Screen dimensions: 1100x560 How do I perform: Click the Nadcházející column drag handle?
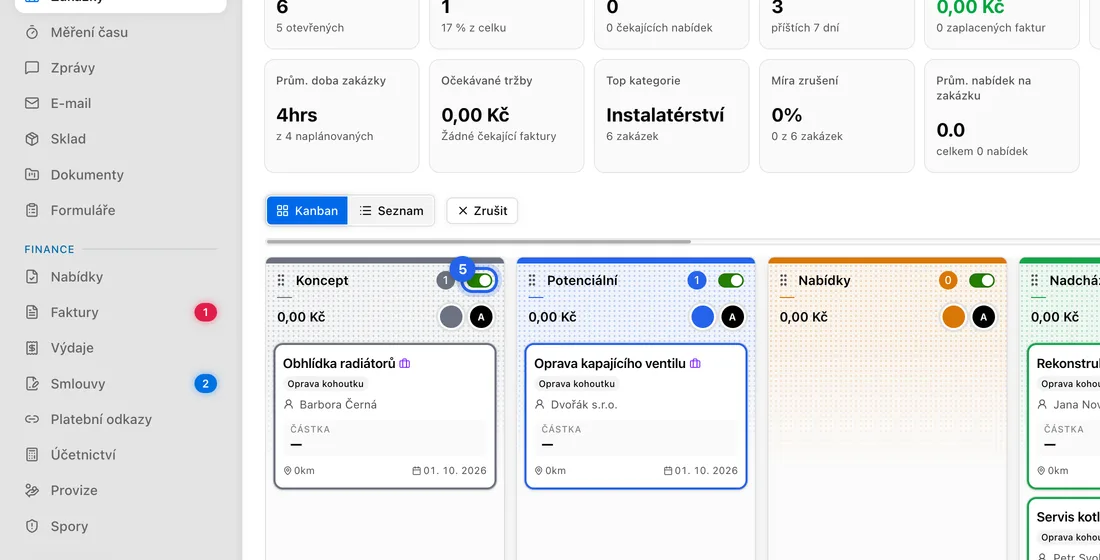pos(1034,281)
